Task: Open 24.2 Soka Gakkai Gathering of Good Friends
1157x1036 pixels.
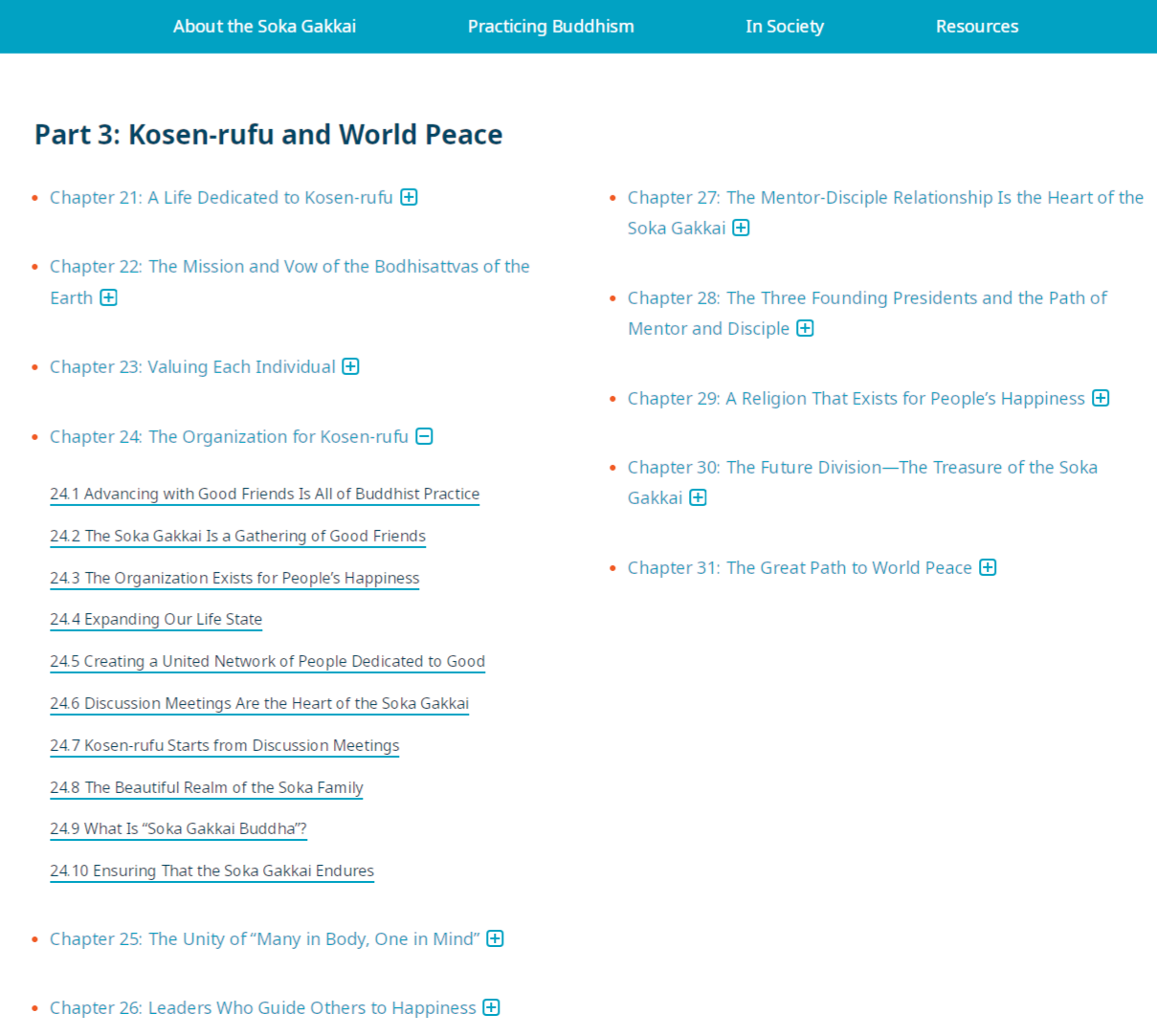Action: click(x=238, y=536)
